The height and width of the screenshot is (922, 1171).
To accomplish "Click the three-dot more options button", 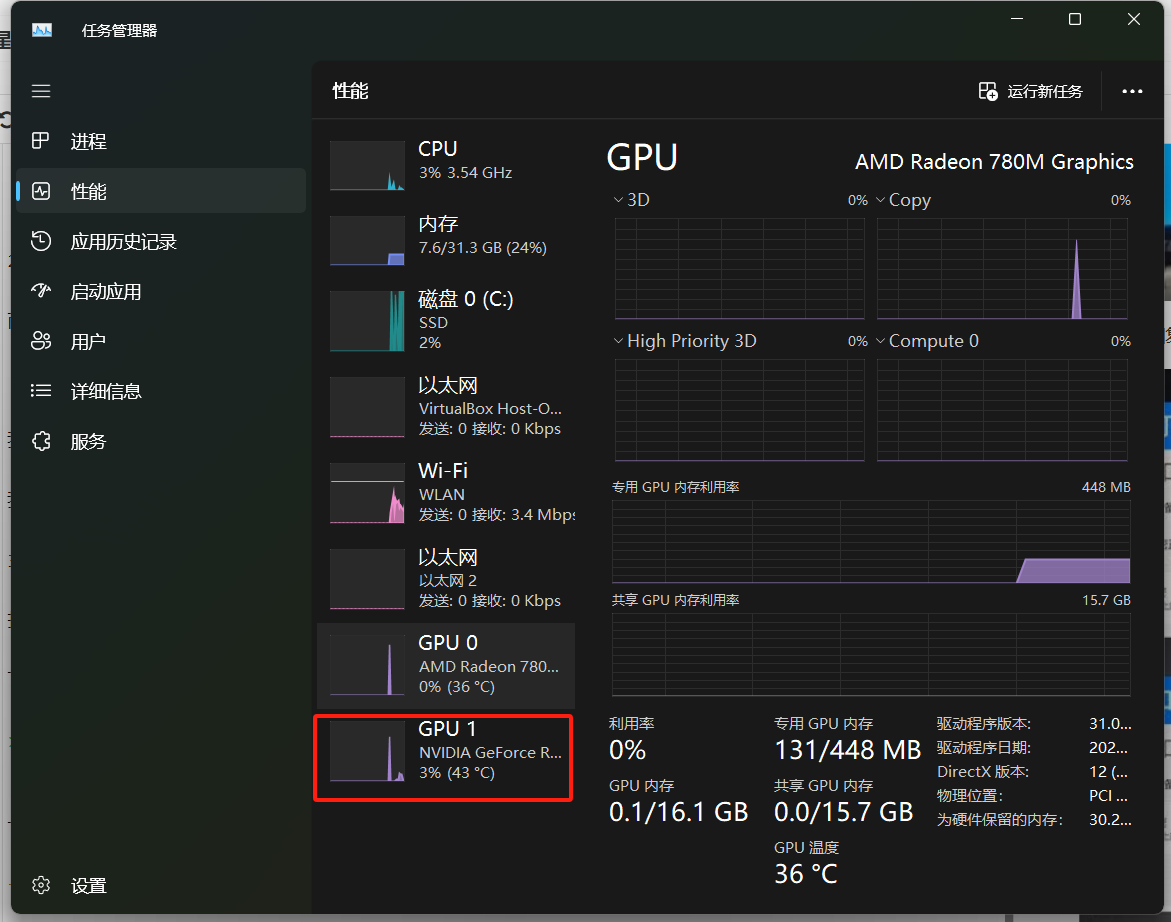I will [x=1132, y=91].
